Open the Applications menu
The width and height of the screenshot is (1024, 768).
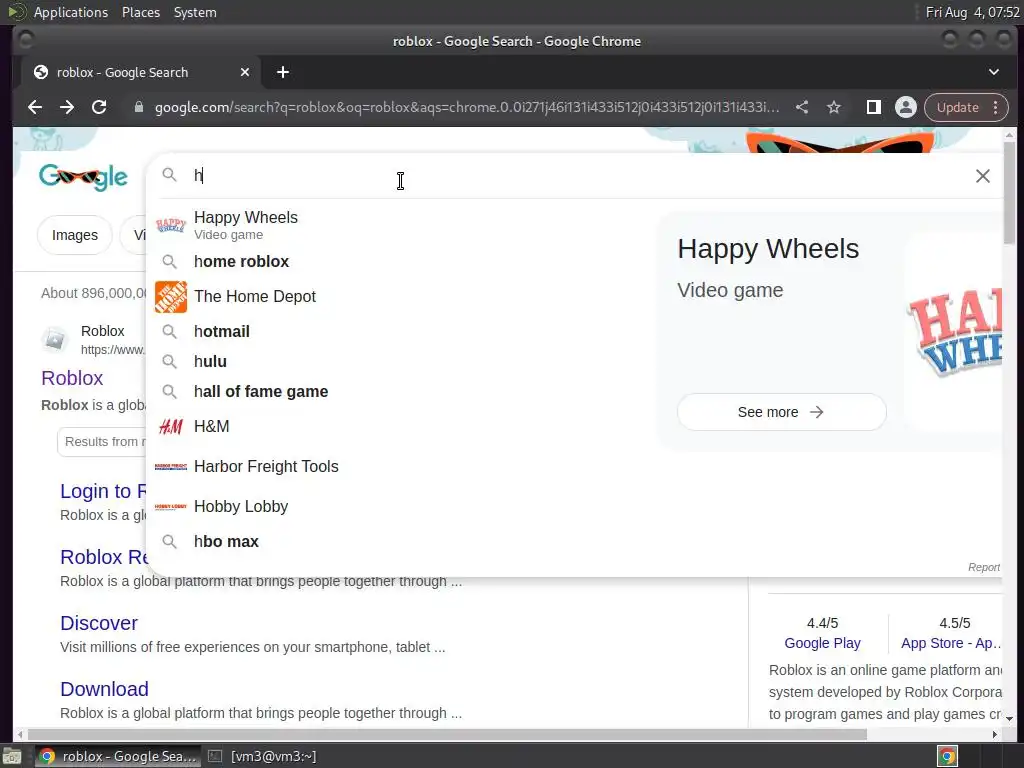pos(71,12)
